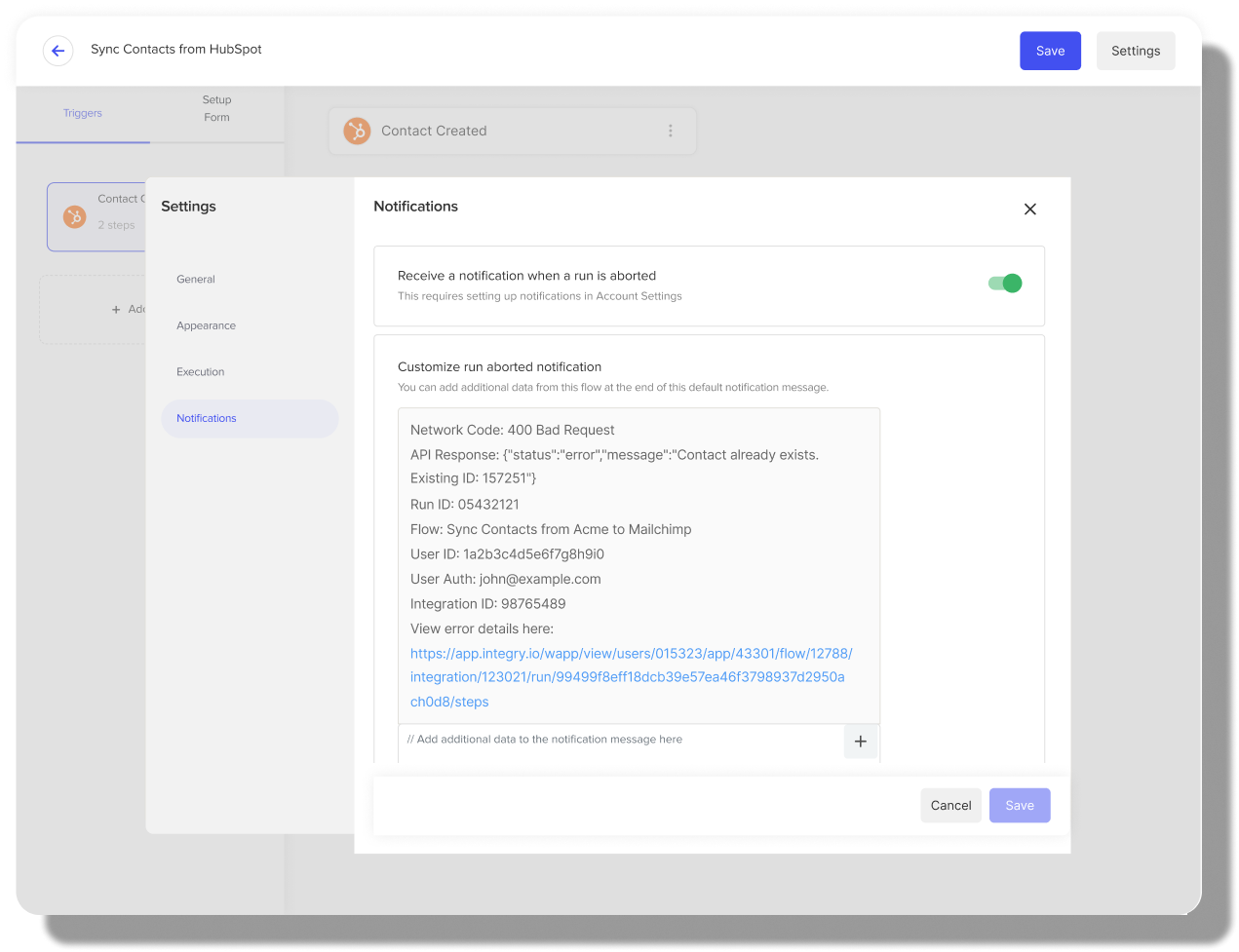Click the User ID: 1a2b3c4d5e6f7g8h9i0 line

507,554
